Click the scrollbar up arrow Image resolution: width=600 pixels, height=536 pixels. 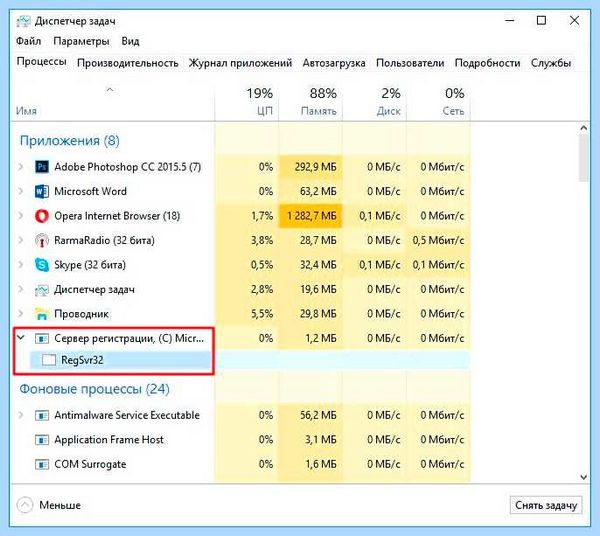coord(584,128)
